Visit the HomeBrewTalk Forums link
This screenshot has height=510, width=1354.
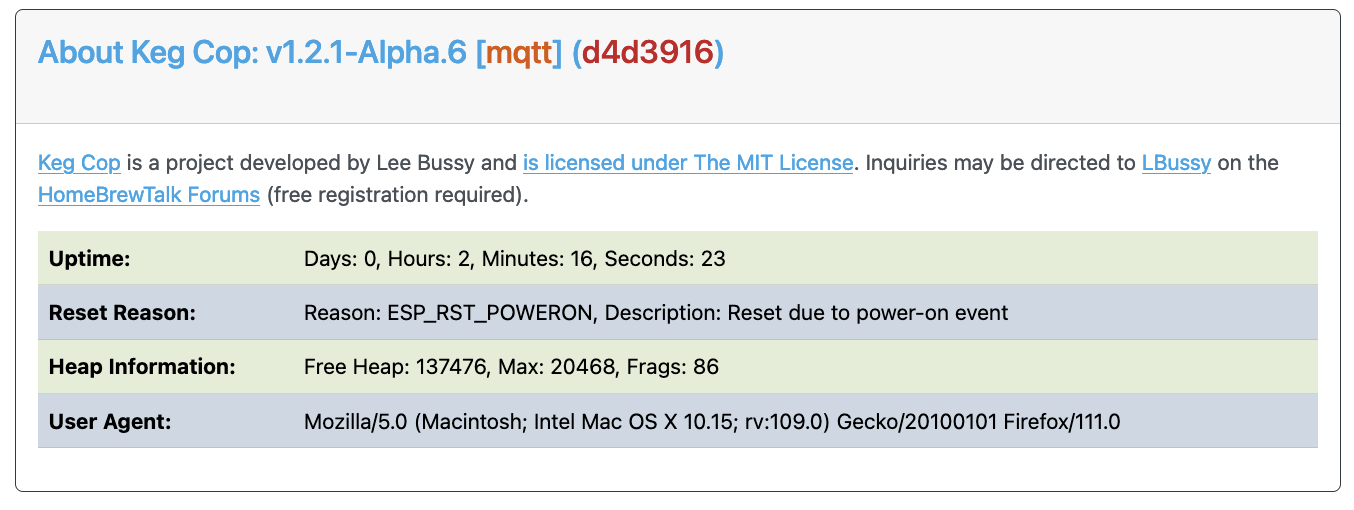point(149,195)
